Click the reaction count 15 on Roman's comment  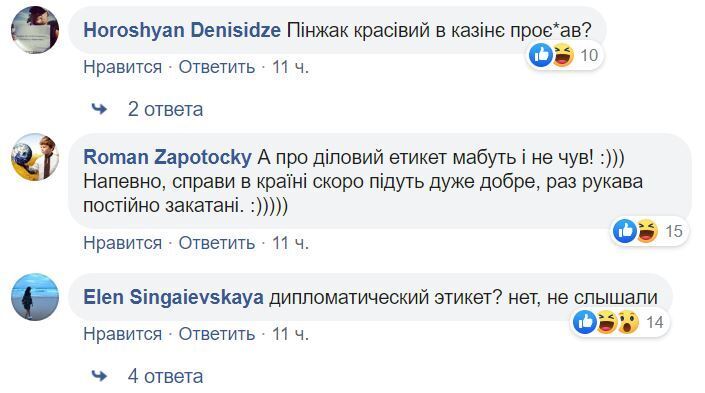point(674,231)
